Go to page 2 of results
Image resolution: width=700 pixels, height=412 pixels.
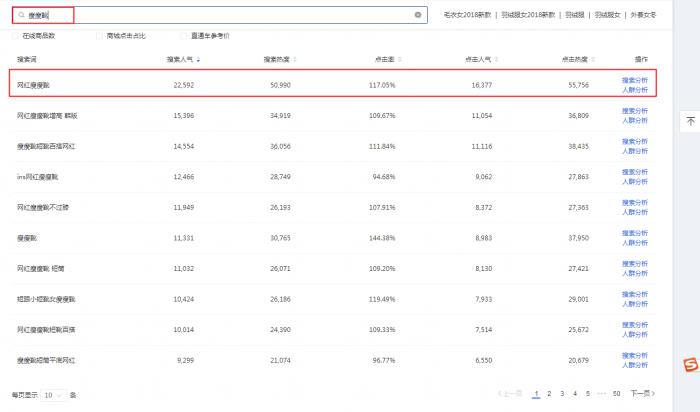[549, 394]
